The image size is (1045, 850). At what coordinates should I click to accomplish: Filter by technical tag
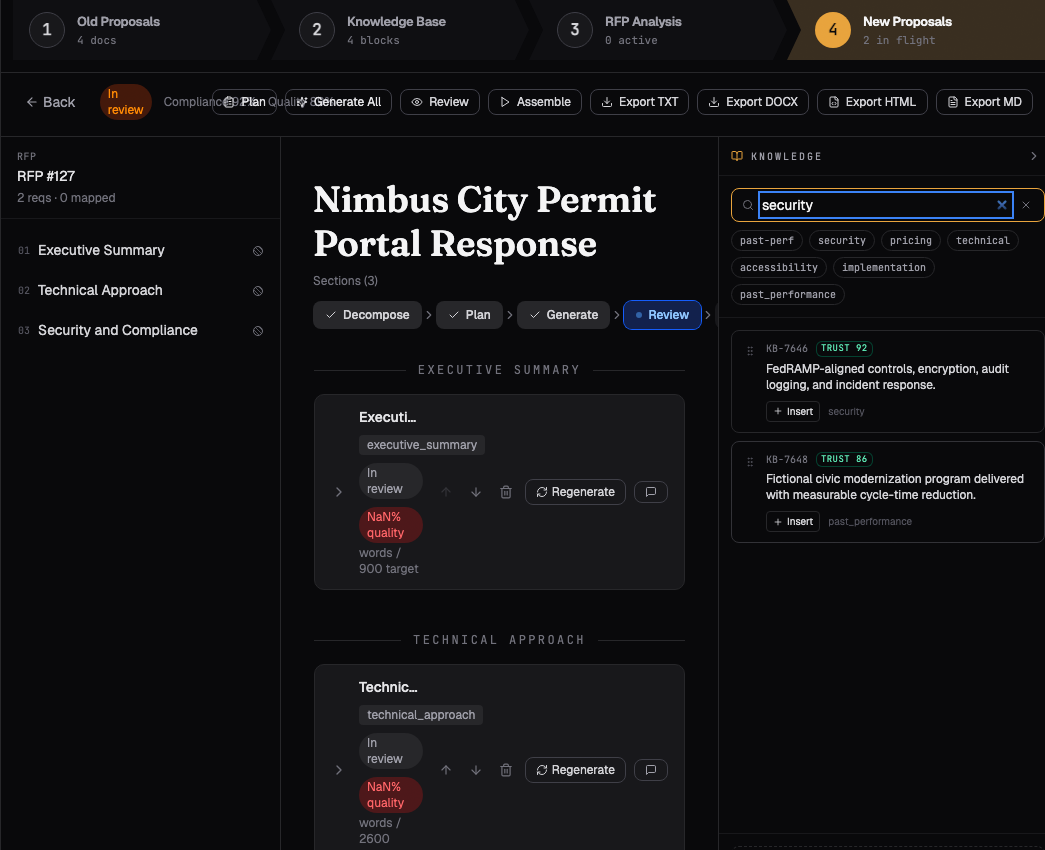(982, 241)
